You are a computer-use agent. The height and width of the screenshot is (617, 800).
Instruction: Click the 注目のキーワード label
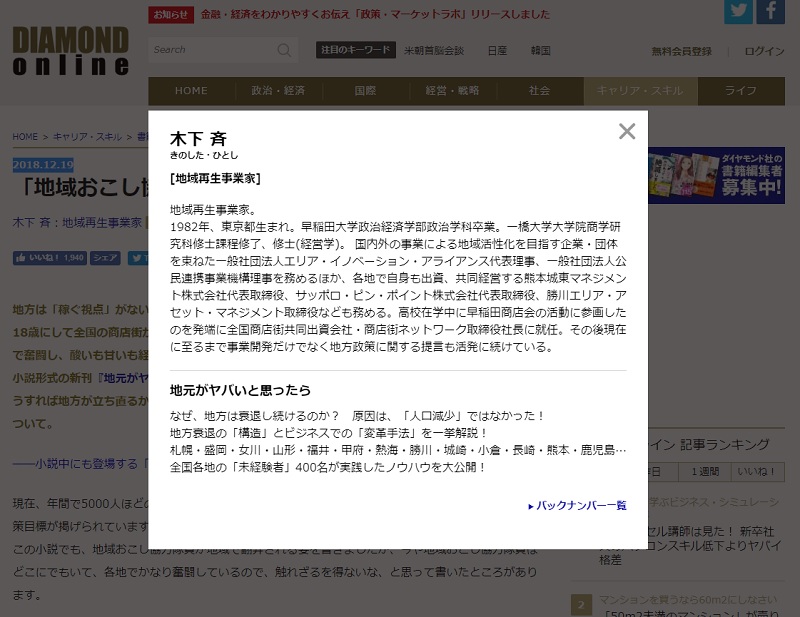click(356, 50)
